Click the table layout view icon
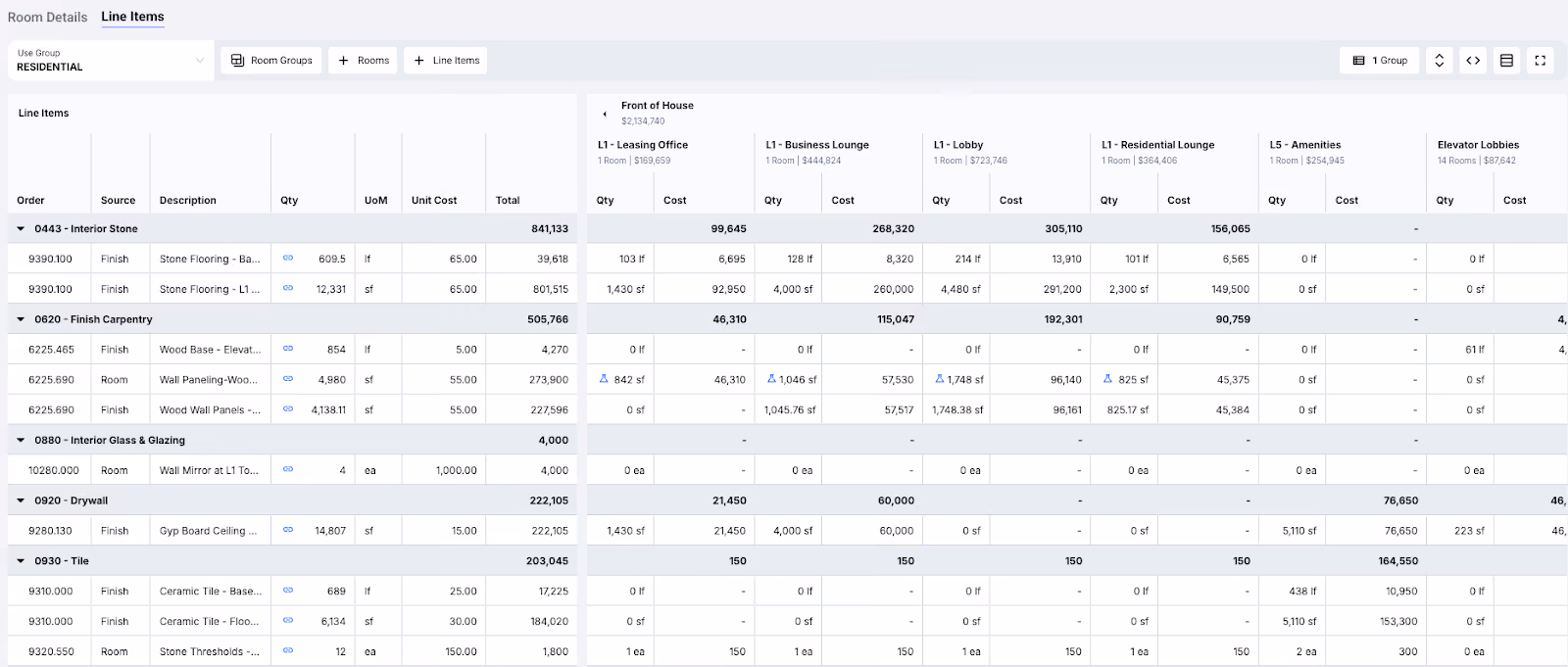 [x=1506, y=61]
